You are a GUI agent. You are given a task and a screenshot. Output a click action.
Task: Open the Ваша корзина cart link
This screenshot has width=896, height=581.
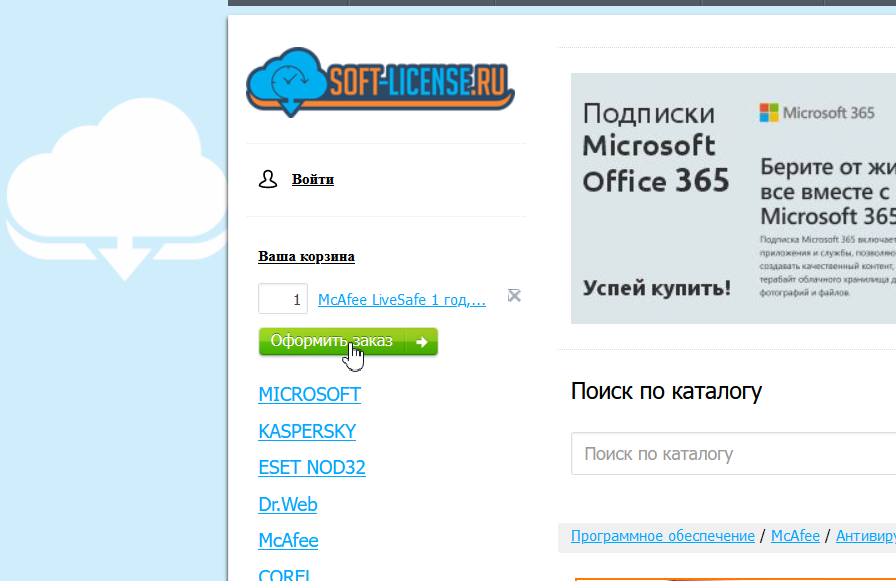point(306,257)
